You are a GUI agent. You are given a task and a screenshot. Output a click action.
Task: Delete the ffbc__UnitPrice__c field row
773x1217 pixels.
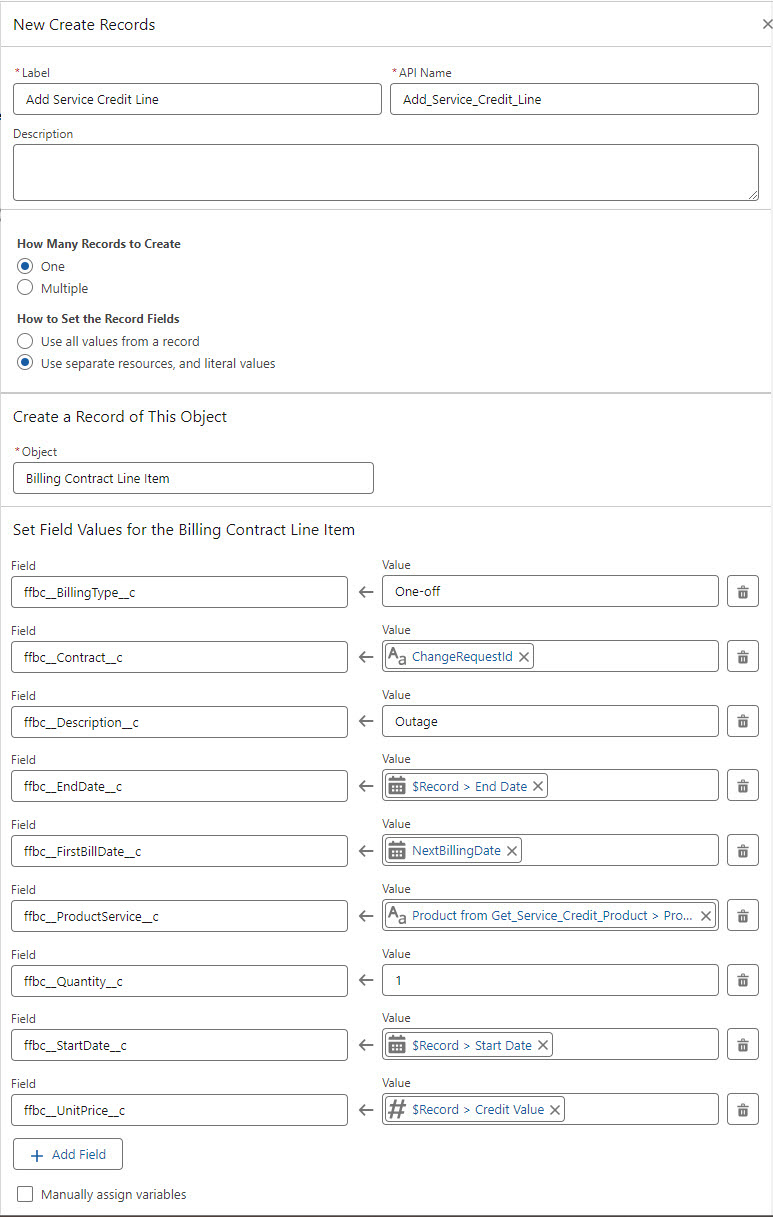pos(742,1110)
